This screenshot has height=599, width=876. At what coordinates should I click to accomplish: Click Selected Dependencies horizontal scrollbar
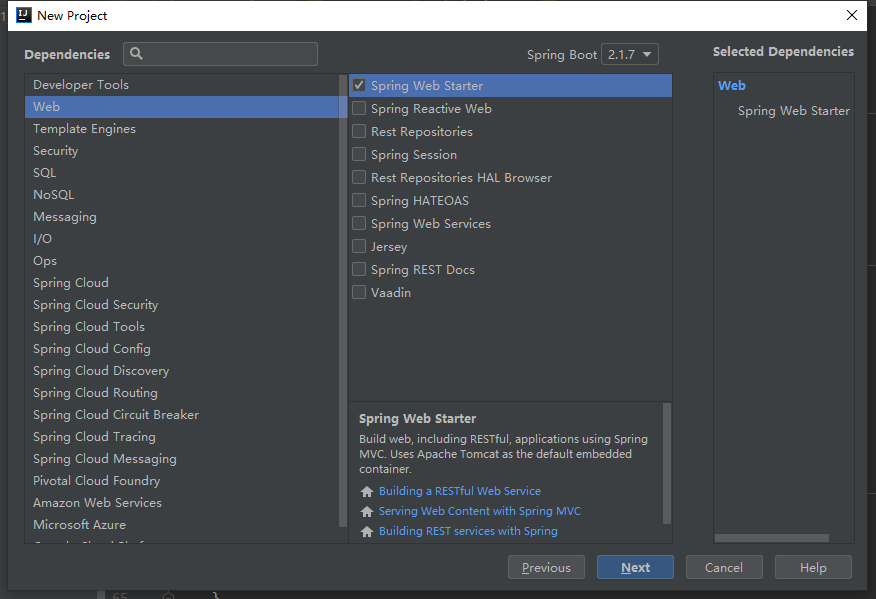(772, 538)
